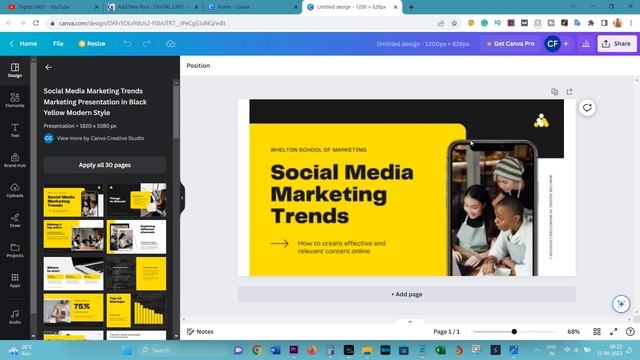Open Excel from the taskbar
The width and height of the screenshot is (640, 360).
tap(440, 350)
